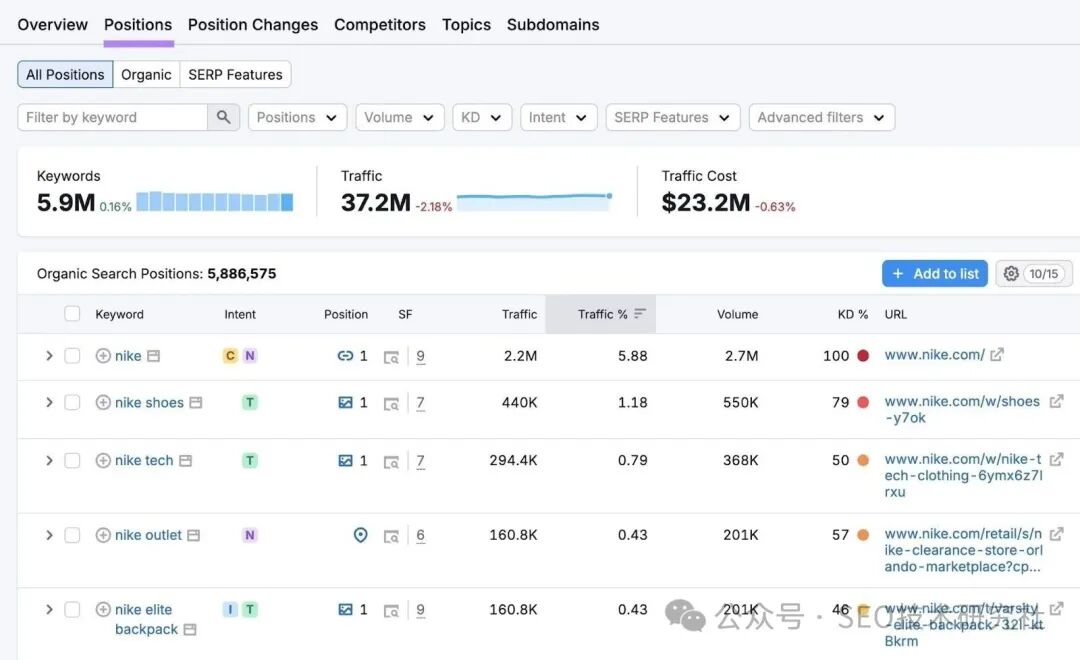Go to the Competitors tab

point(380,25)
